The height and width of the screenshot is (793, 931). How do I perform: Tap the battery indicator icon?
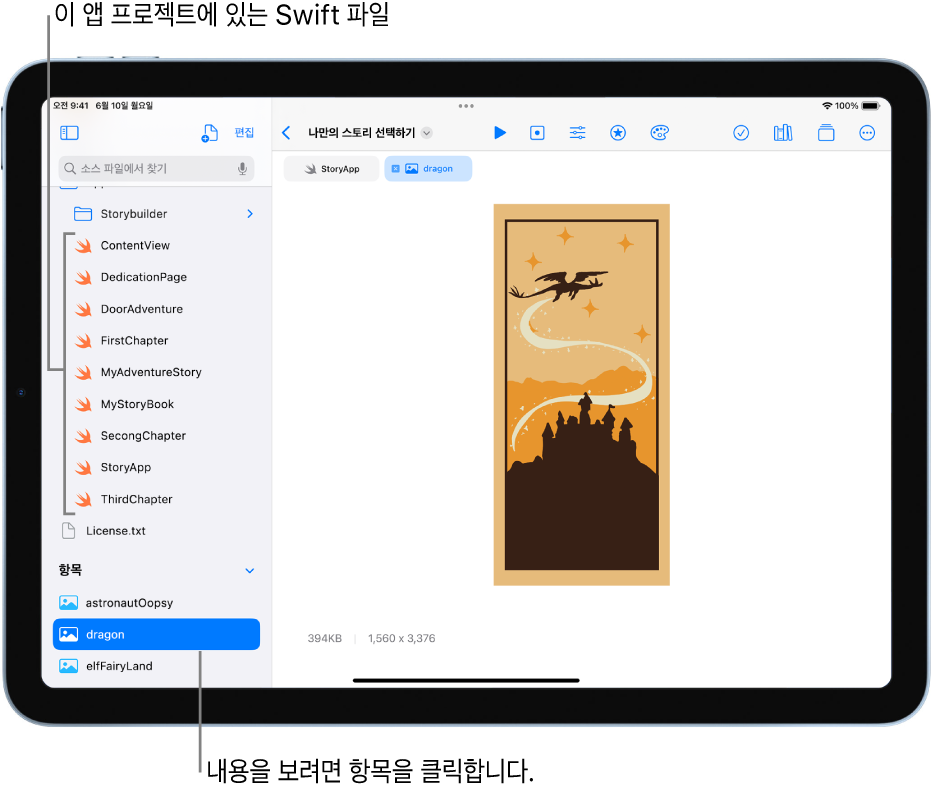click(871, 106)
